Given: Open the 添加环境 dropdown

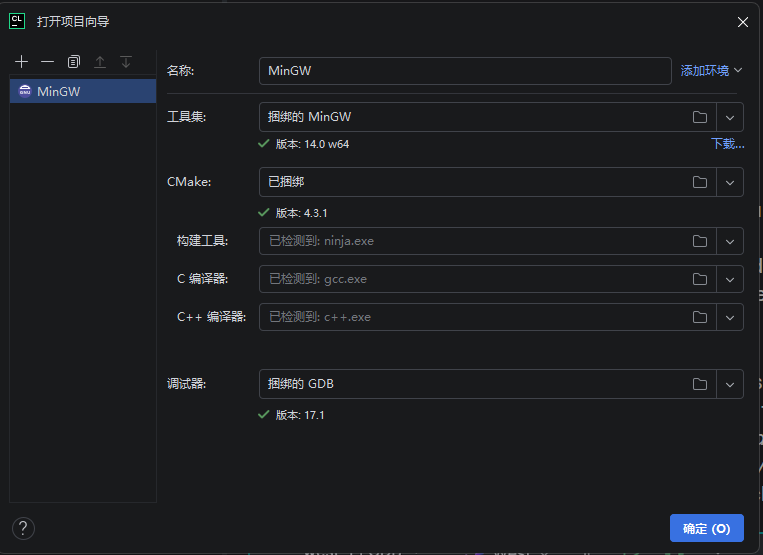Looking at the screenshot, I should (x=711, y=71).
